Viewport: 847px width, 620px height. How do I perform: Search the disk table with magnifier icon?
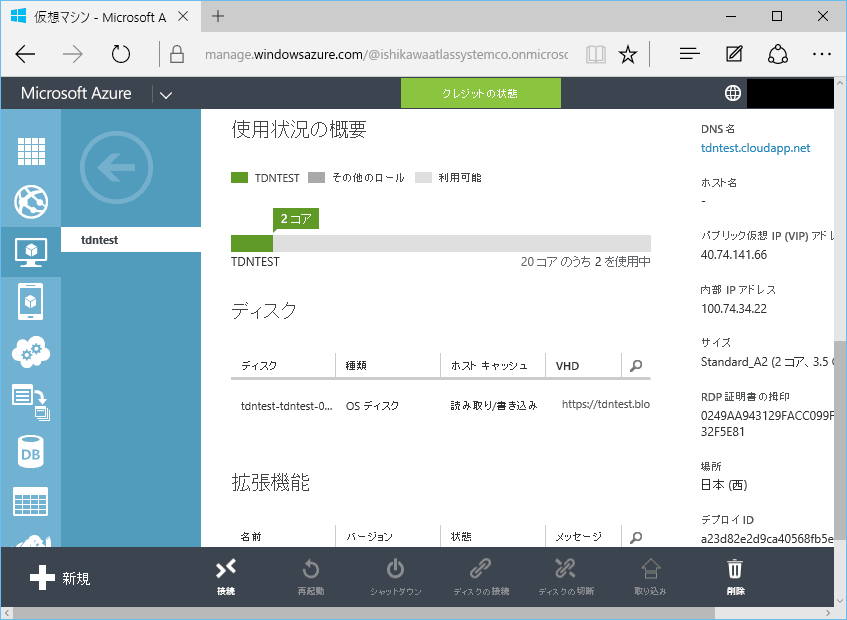[636, 366]
